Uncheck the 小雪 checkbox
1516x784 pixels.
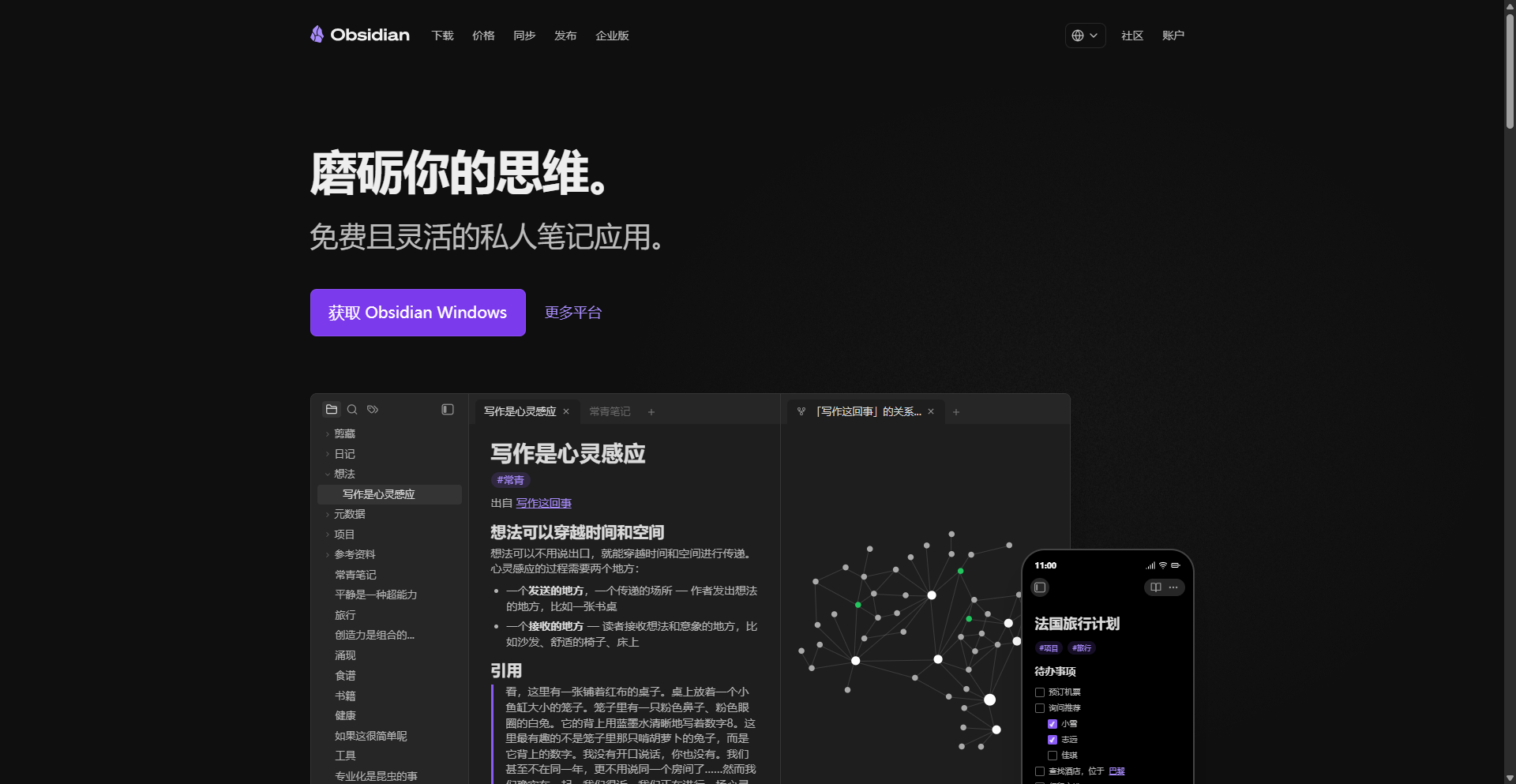pos(1053,724)
